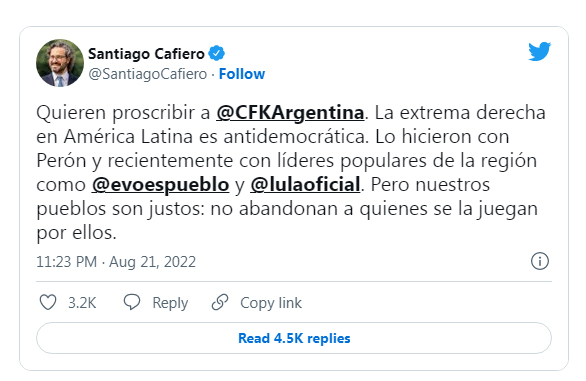Click the @SantiagoCafiero handle text

(147, 74)
